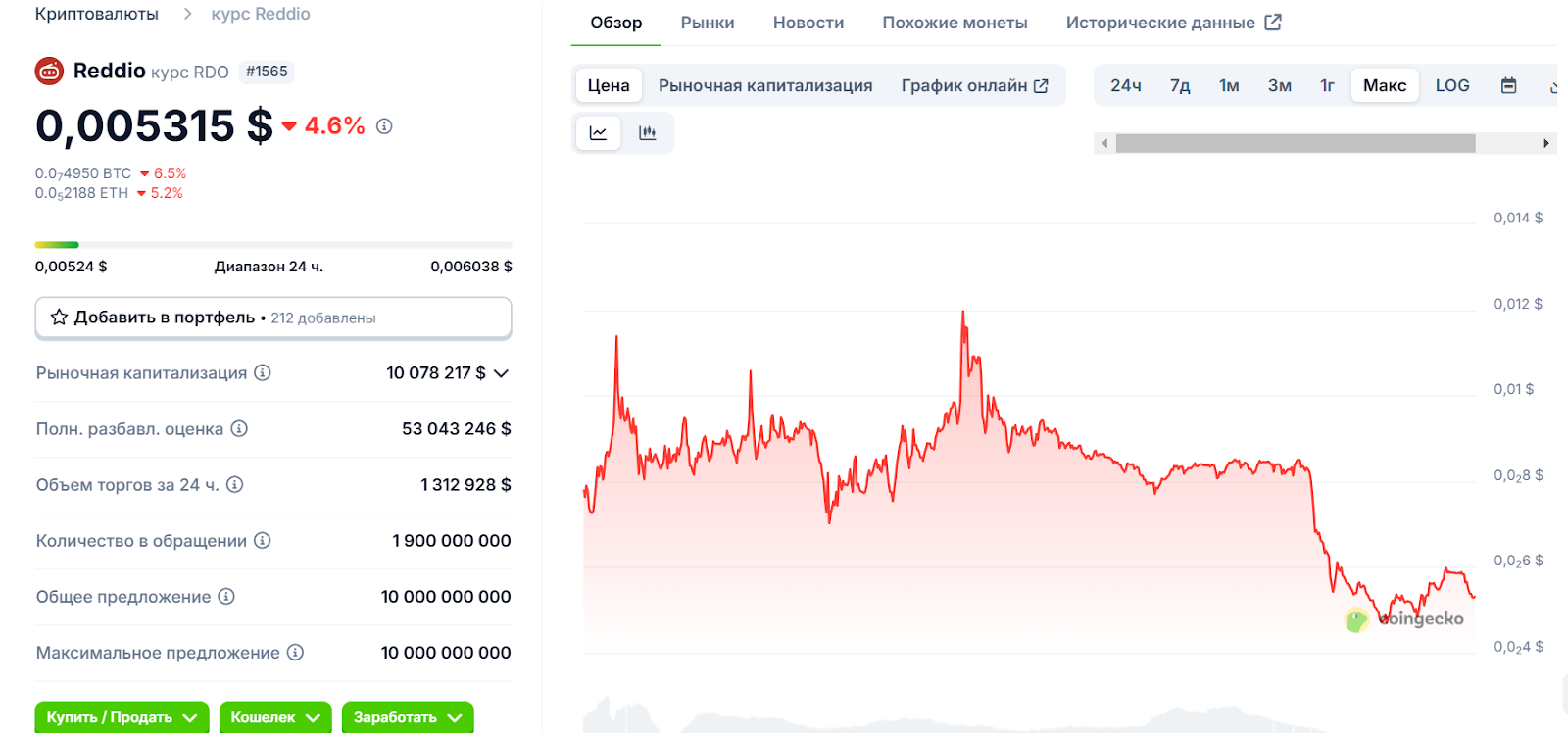Click Добавить в портфель button
Image resolution: width=1568 pixels, height=733 pixels.
(273, 318)
